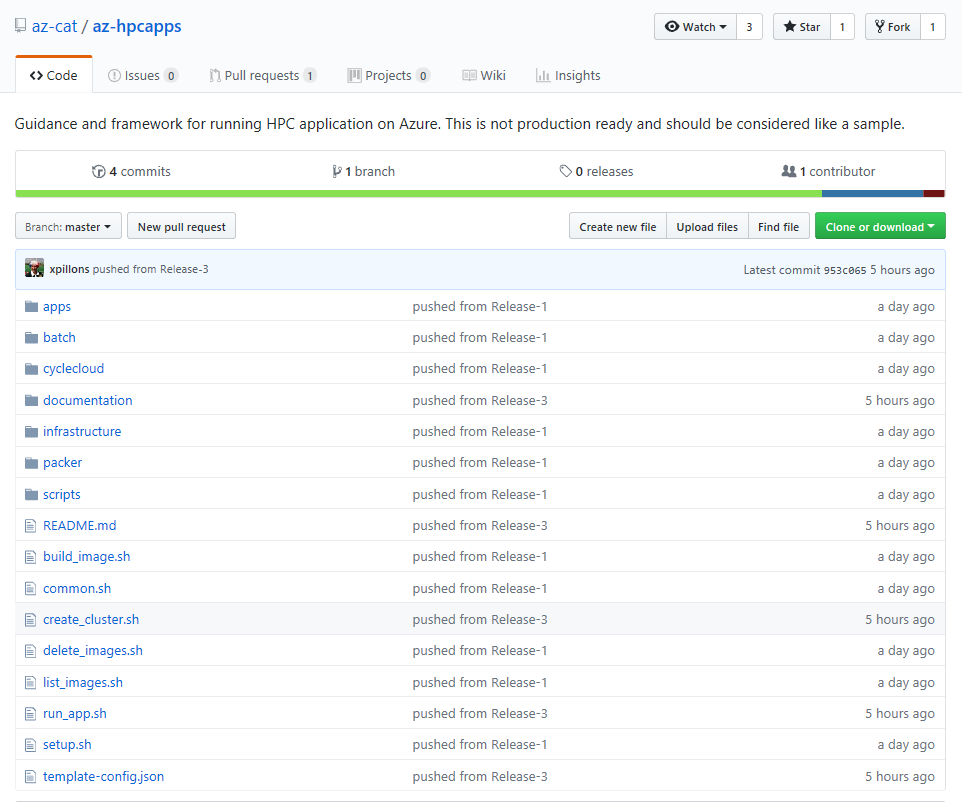Open the infrastructure folder link
Viewport: 962px width, 802px height.
click(x=82, y=431)
